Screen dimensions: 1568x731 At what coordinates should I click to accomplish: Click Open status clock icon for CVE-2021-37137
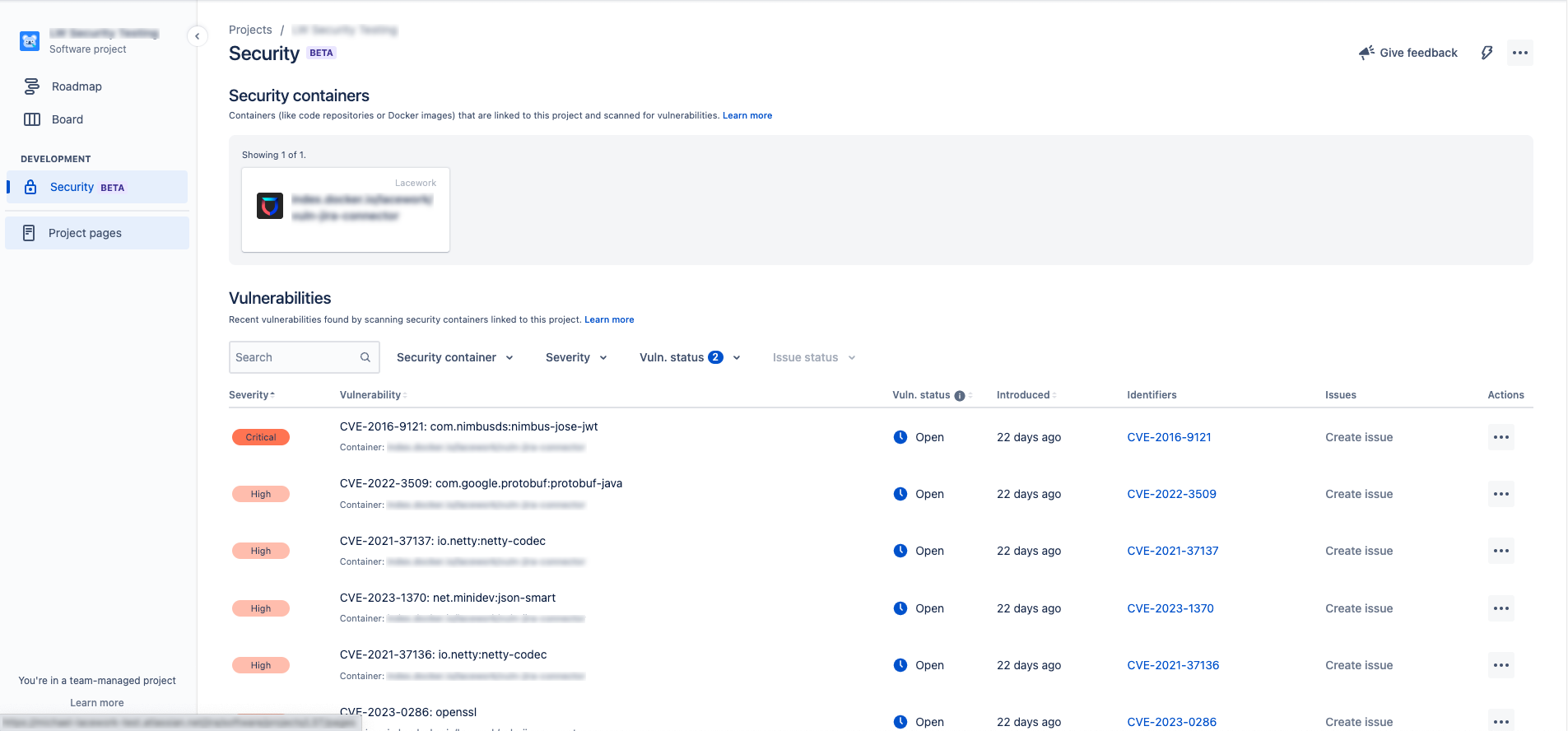click(900, 551)
